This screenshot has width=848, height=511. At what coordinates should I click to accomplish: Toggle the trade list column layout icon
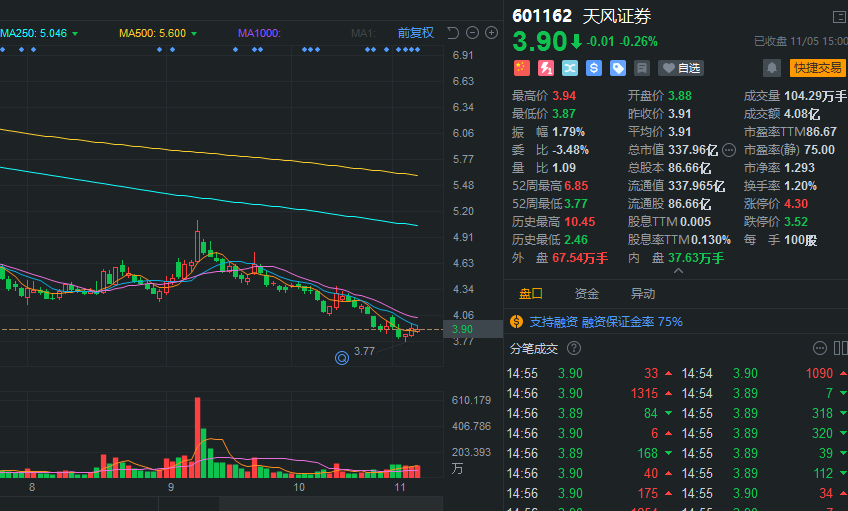pos(840,348)
